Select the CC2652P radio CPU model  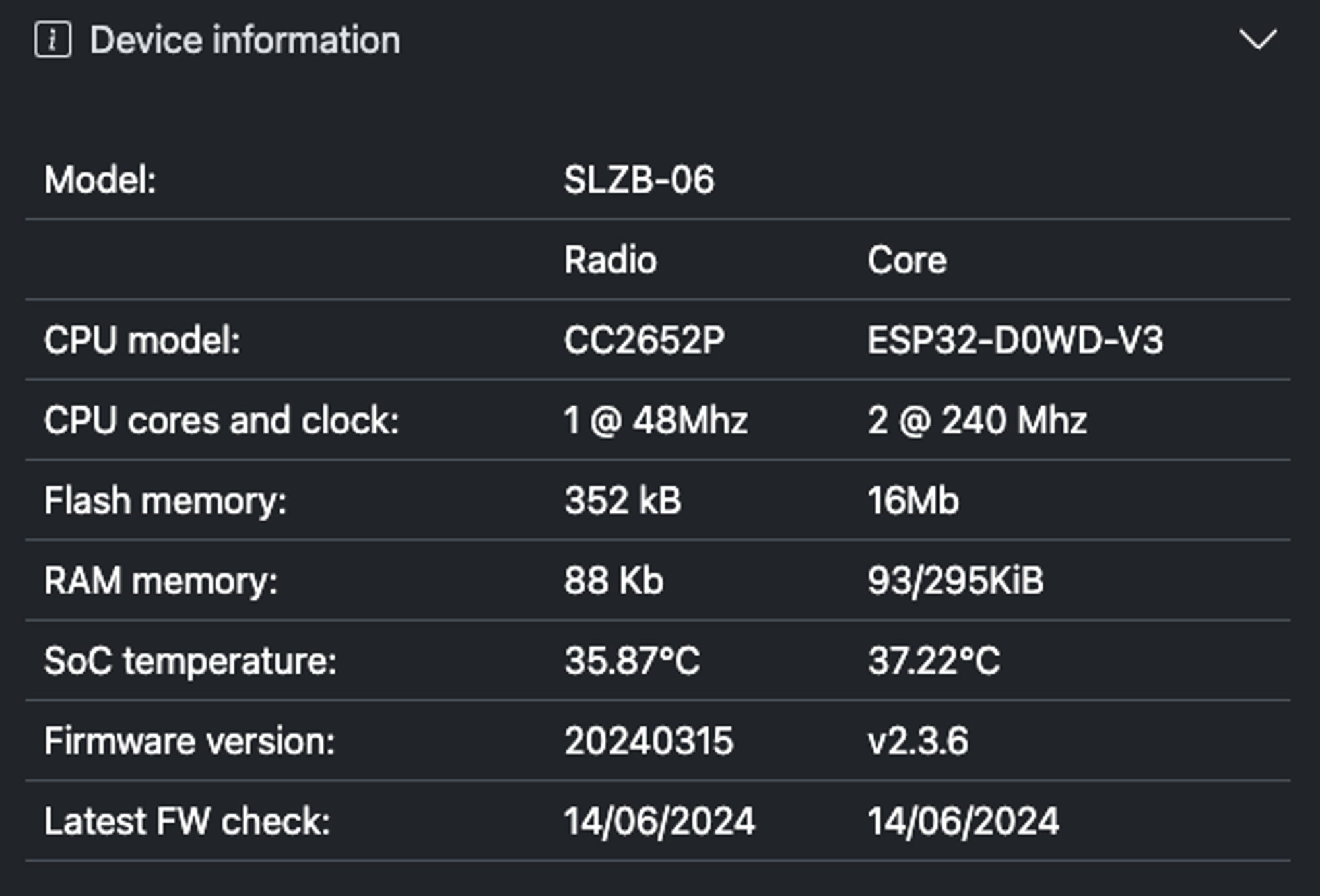coord(644,340)
